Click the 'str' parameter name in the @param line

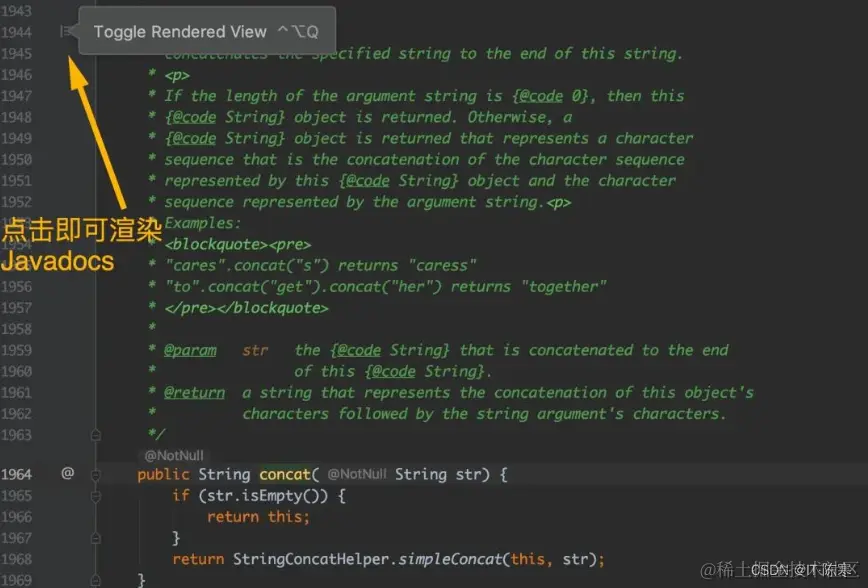[x=255, y=350]
